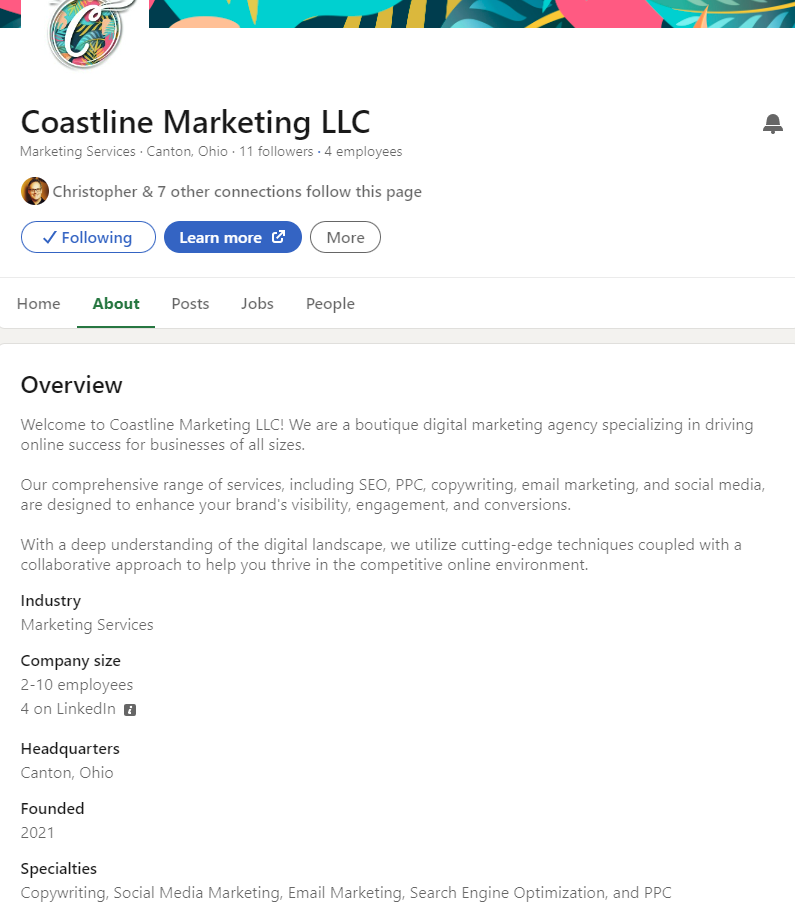Select the About tab
This screenshot has width=795, height=903.
(x=116, y=304)
